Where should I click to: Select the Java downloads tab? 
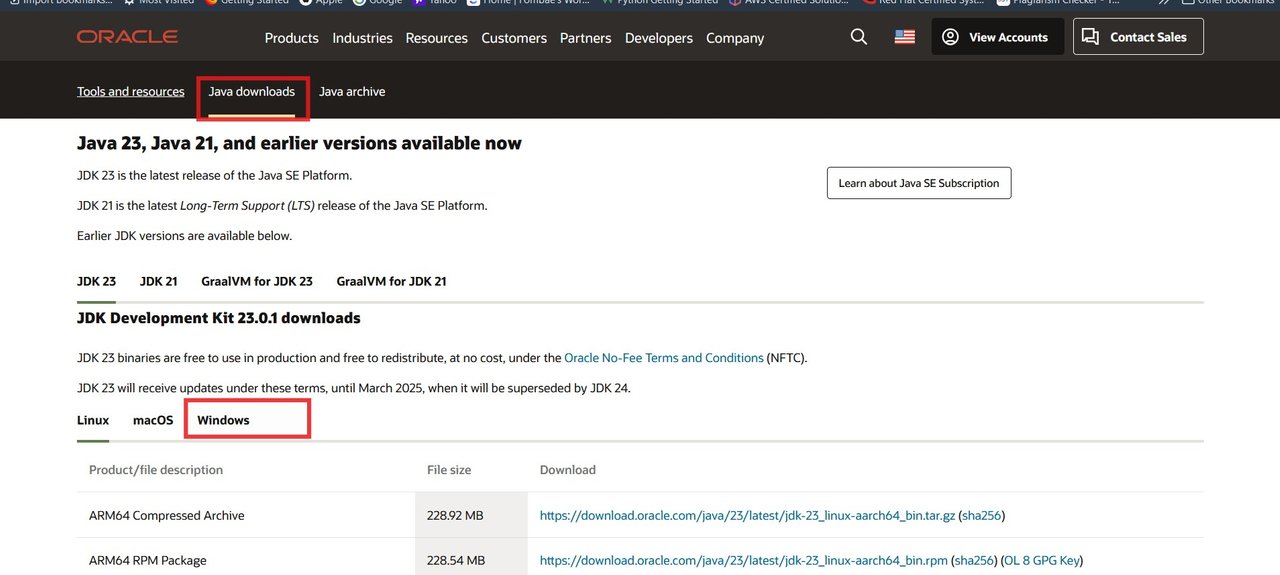coord(252,91)
